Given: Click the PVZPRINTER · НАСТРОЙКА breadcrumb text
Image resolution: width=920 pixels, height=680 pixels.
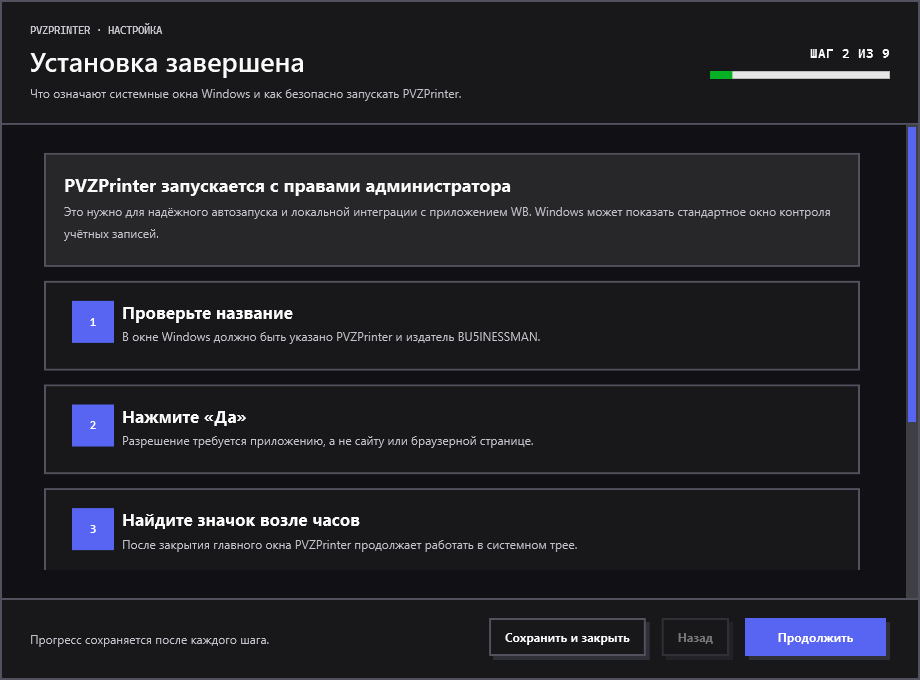Looking at the screenshot, I should point(96,30).
